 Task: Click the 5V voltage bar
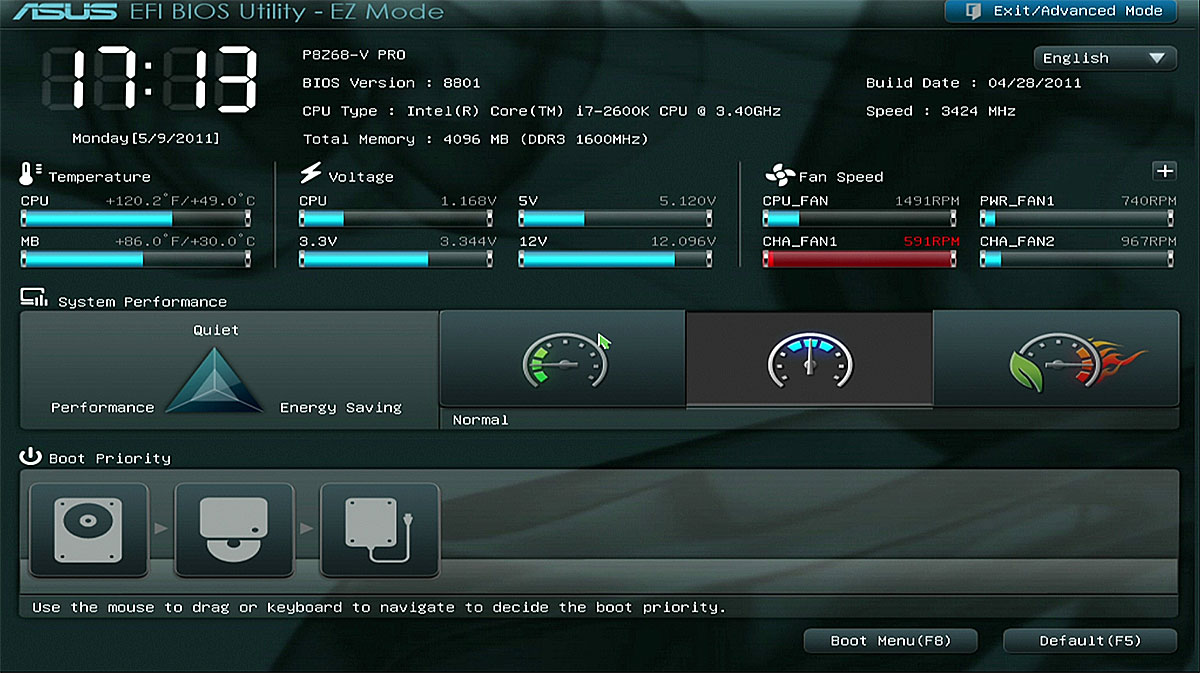617,219
